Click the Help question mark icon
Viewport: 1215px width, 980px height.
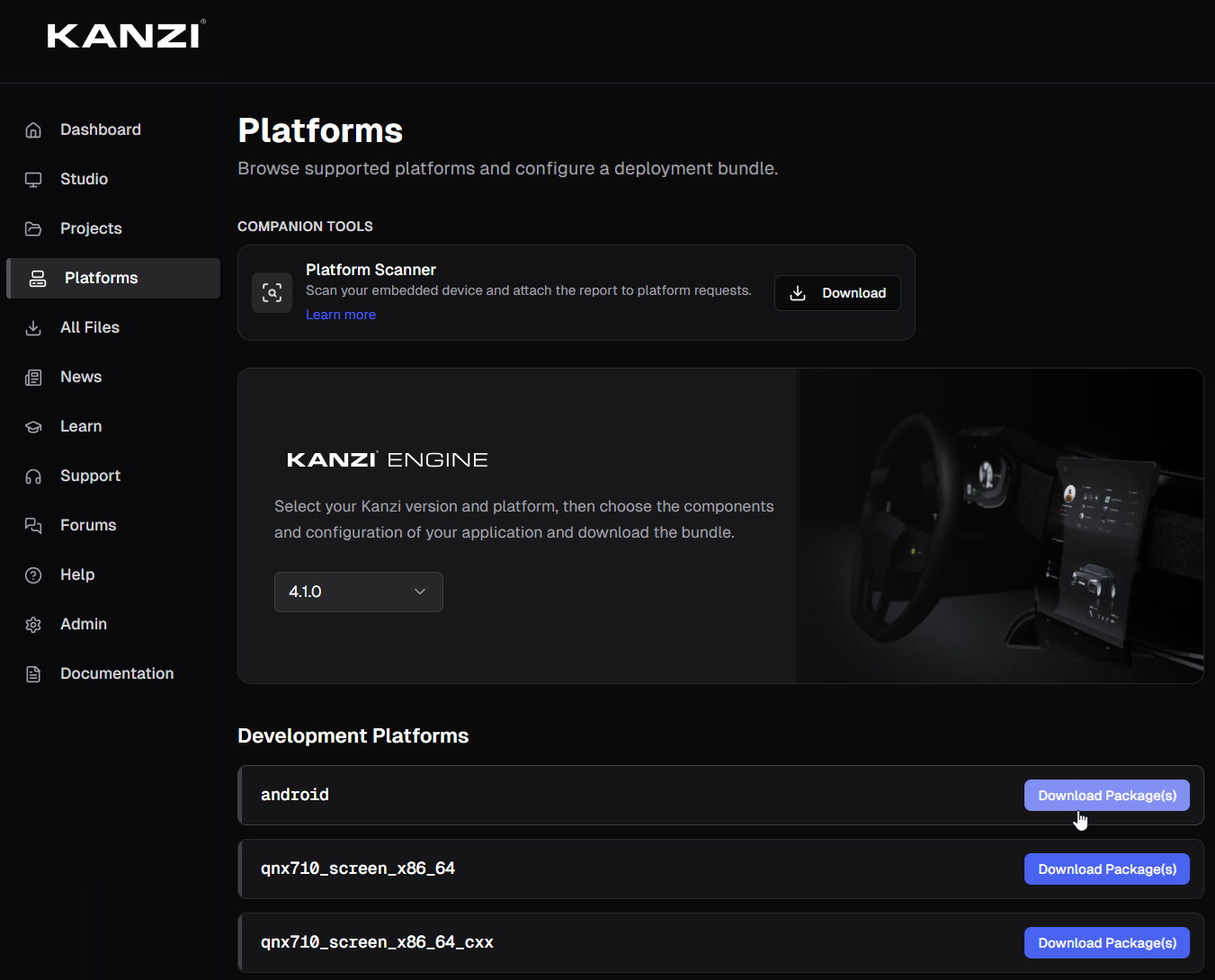pyautogui.click(x=33, y=575)
